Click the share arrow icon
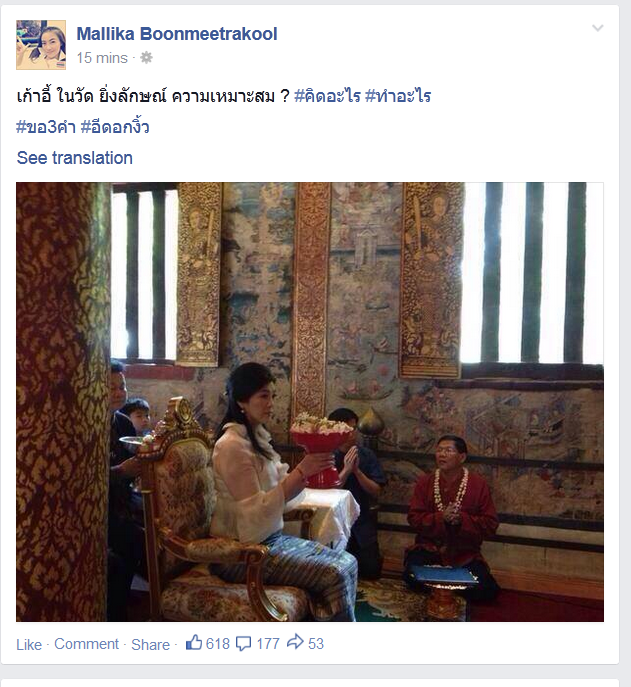 pyautogui.click(x=295, y=642)
